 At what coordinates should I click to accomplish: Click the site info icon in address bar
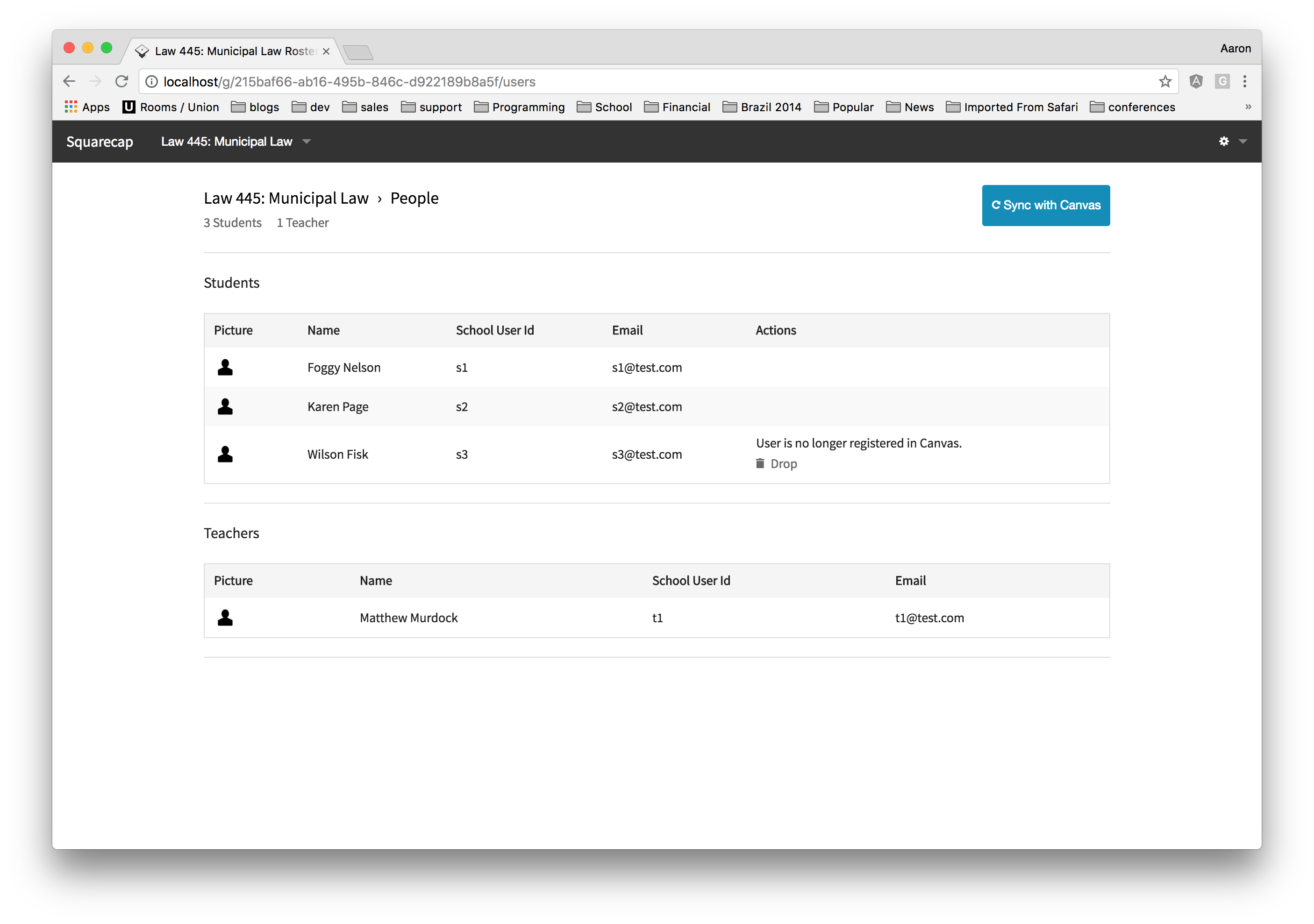(152, 82)
